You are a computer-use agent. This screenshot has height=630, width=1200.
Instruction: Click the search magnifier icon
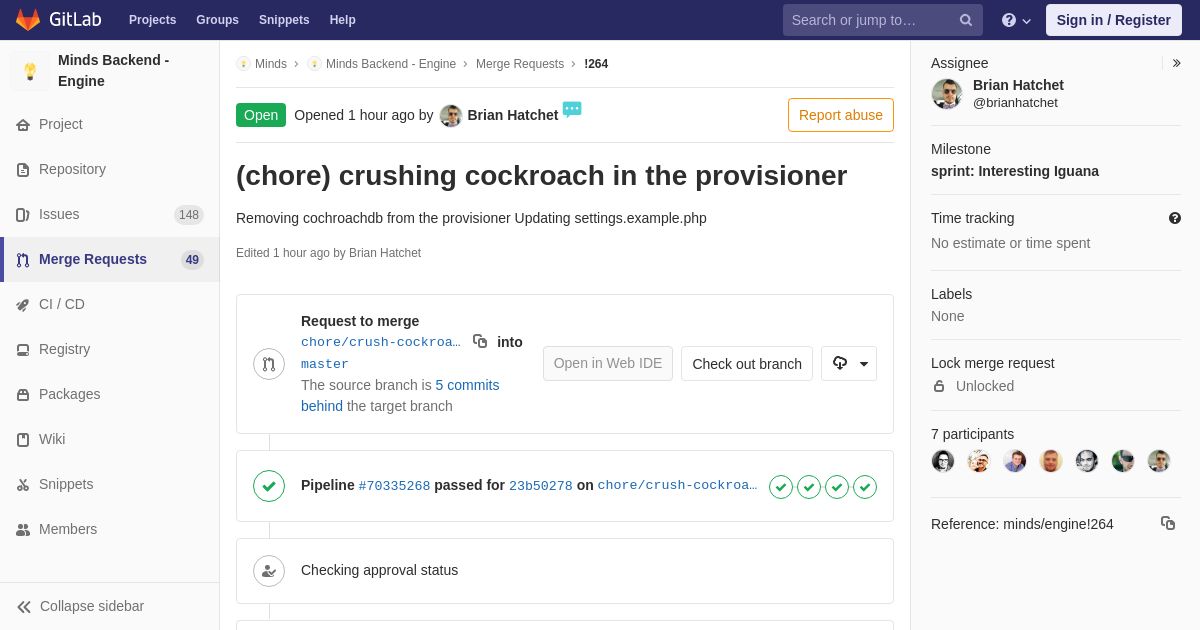[x=966, y=20]
